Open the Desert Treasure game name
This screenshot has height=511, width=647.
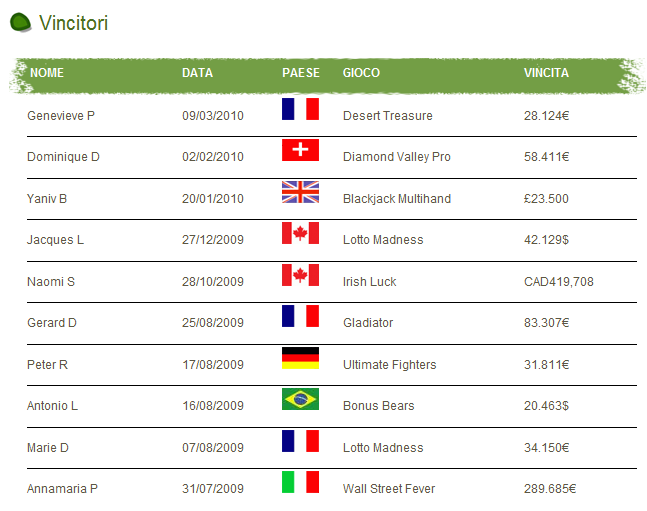click(x=387, y=116)
